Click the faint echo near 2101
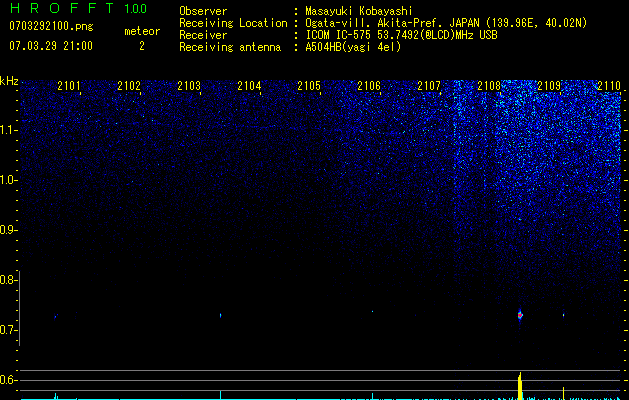This screenshot has width=629, height=400. [x=56, y=317]
